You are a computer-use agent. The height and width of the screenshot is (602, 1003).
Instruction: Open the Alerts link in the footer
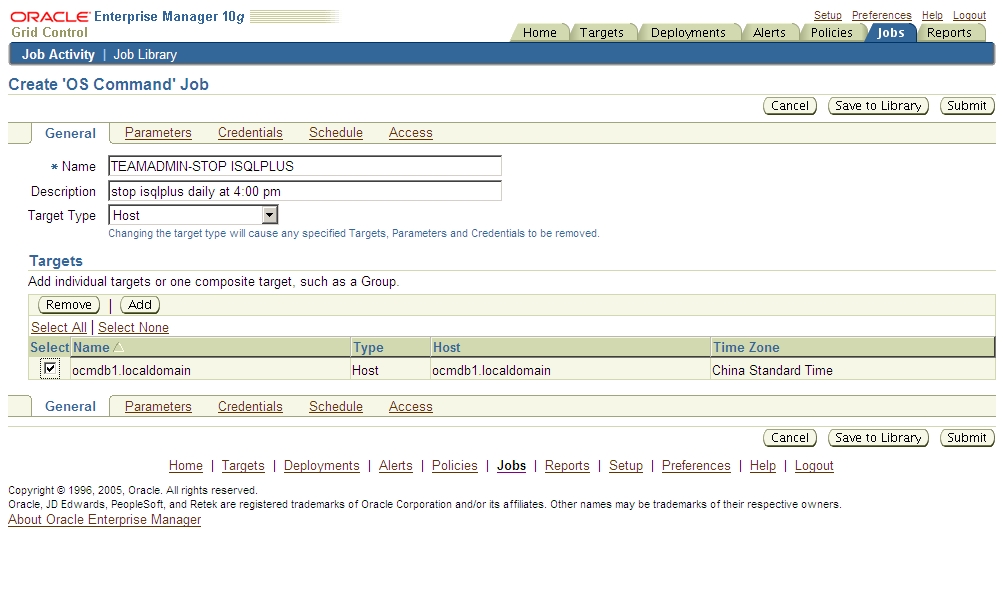(395, 466)
